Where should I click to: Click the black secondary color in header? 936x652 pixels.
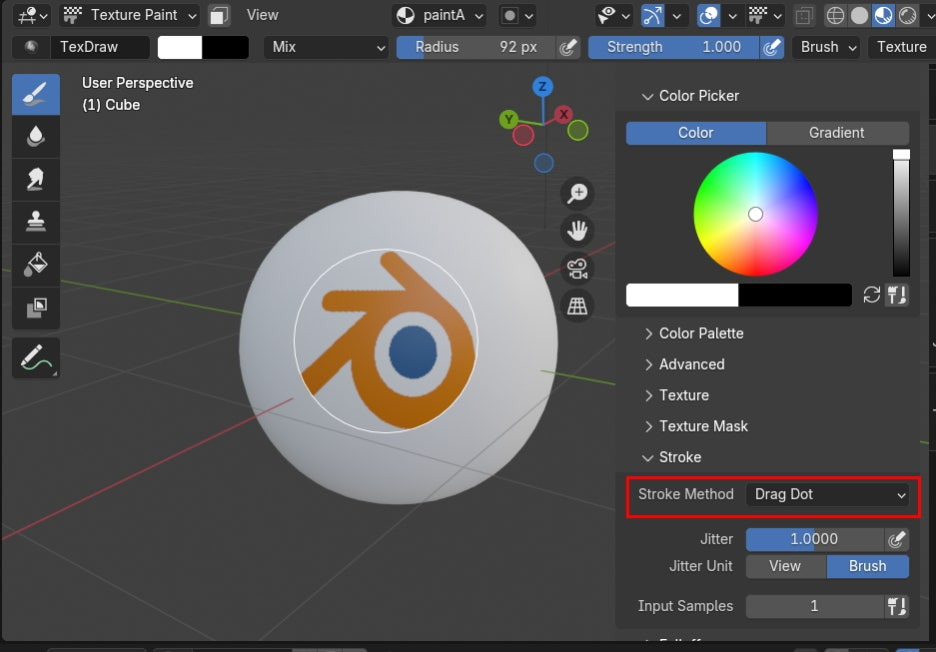pyautogui.click(x=225, y=47)
